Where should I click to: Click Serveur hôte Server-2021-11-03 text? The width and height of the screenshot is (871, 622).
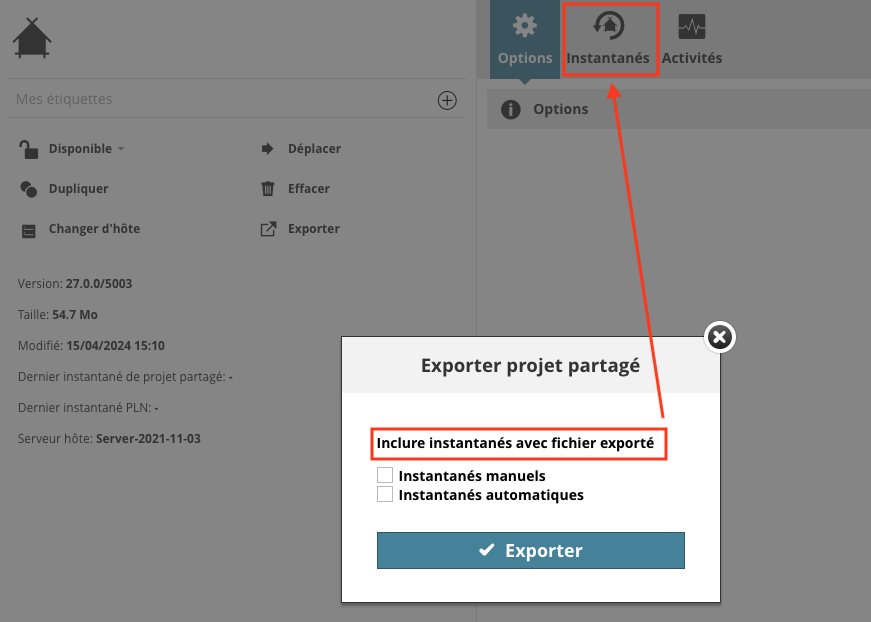(109, 439)
